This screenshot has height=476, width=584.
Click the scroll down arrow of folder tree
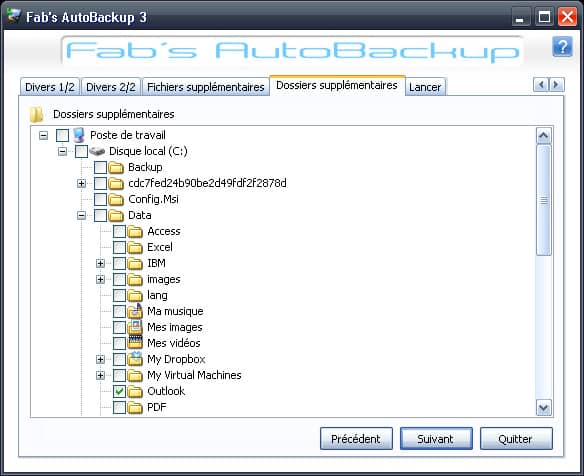coord(544,408)
